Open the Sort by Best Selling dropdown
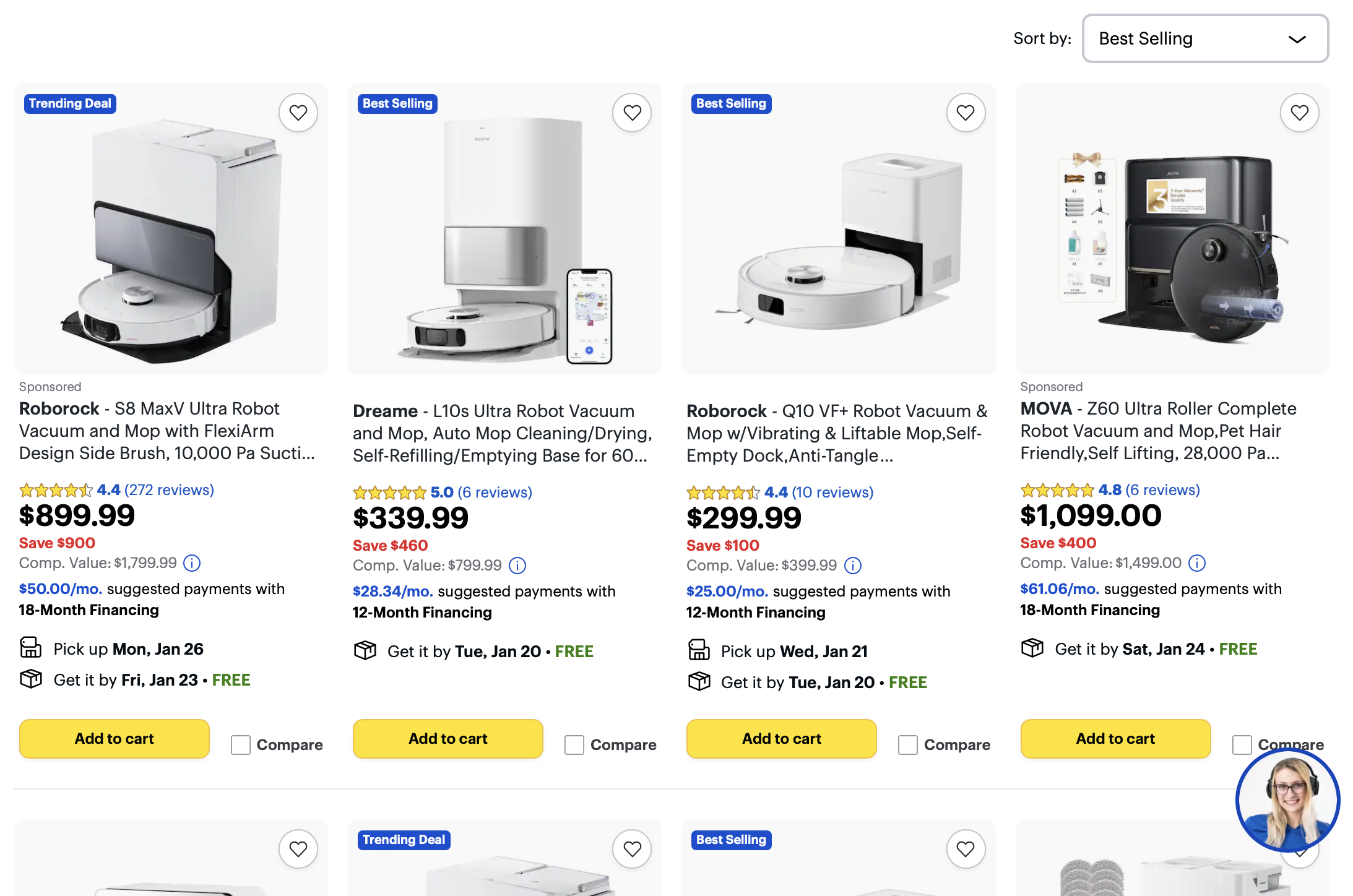This screenshot has height=896, width=1353. click(1204, 38)
